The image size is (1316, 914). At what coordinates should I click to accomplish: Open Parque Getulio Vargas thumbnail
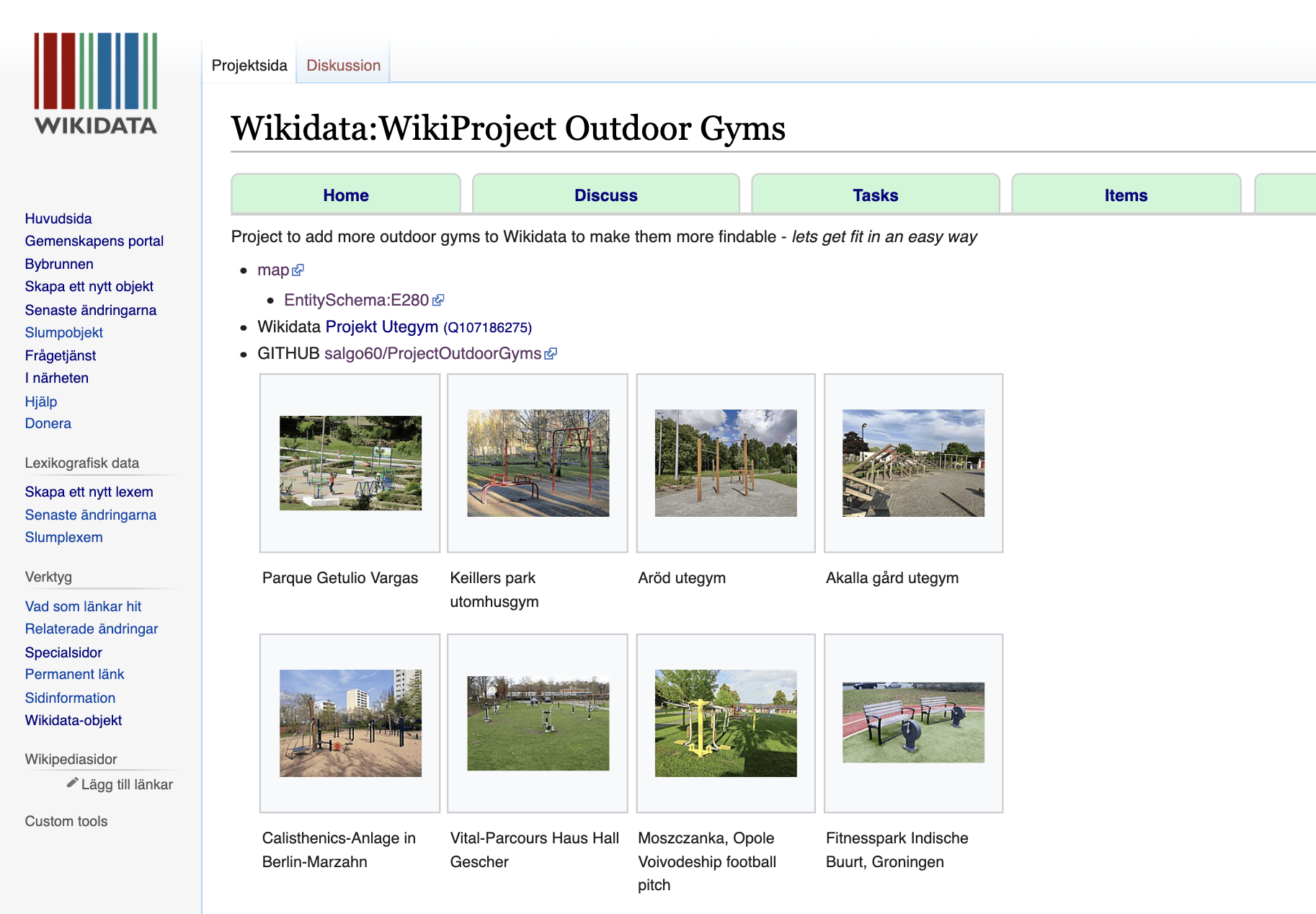coord(350,463)
